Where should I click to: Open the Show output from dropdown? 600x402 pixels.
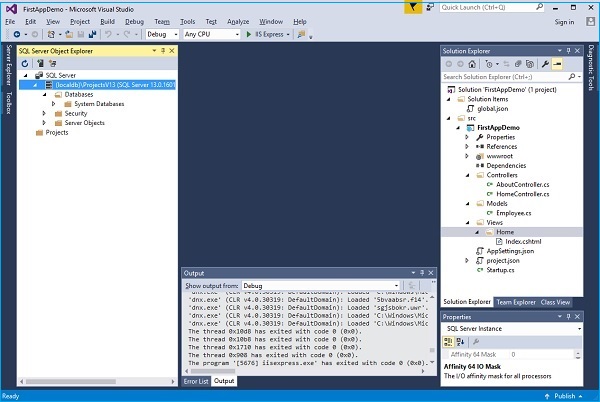click(321, 286)
